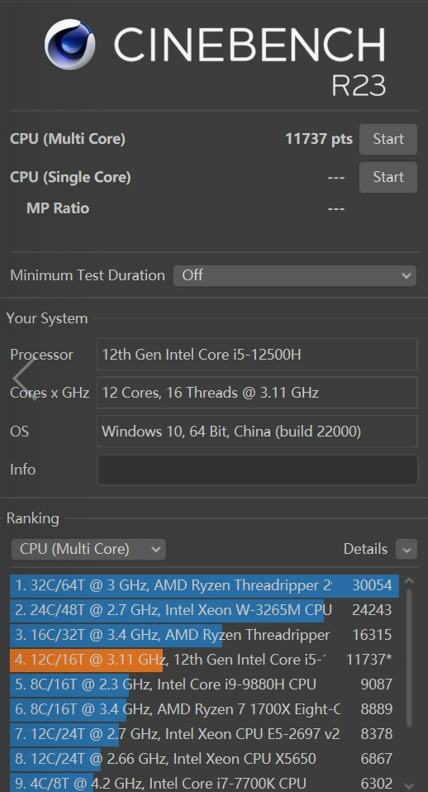
Task: Select the AMD Ryzen 7 1700X ranking row
Action: [204, 709]
